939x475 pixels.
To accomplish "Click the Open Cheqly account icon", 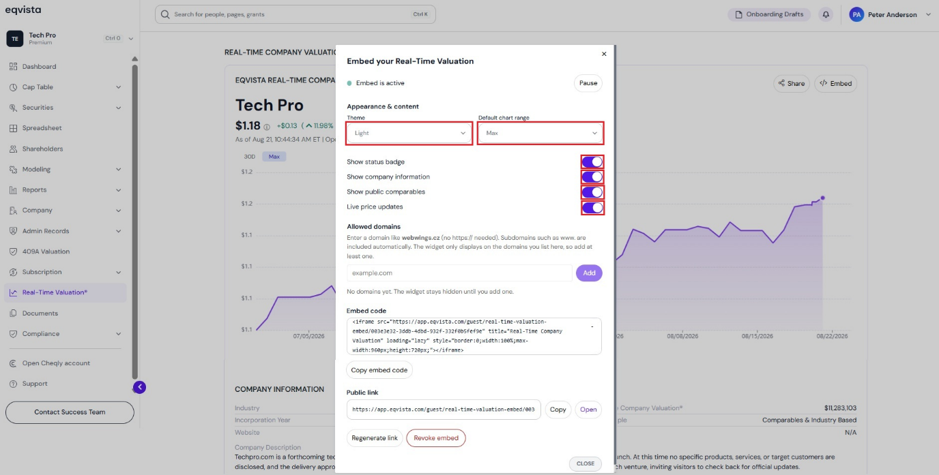I will tap(13, 364).
